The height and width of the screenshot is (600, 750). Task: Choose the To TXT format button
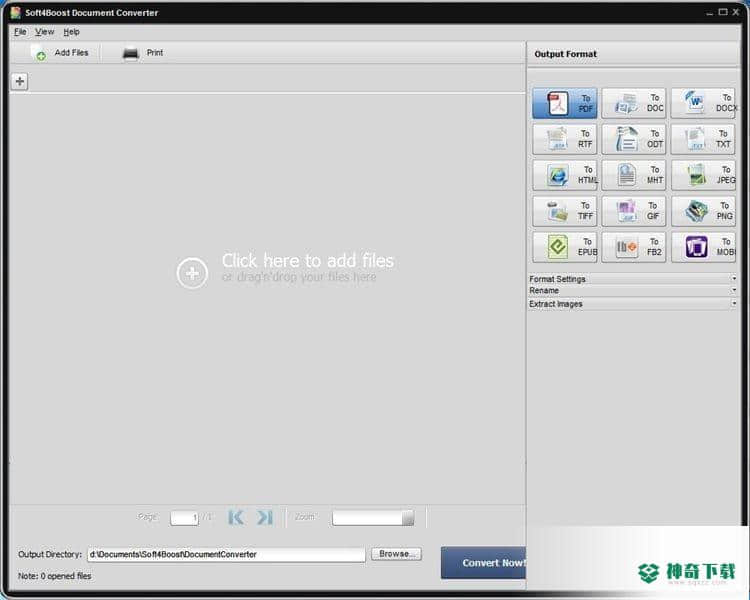(703, 139)
